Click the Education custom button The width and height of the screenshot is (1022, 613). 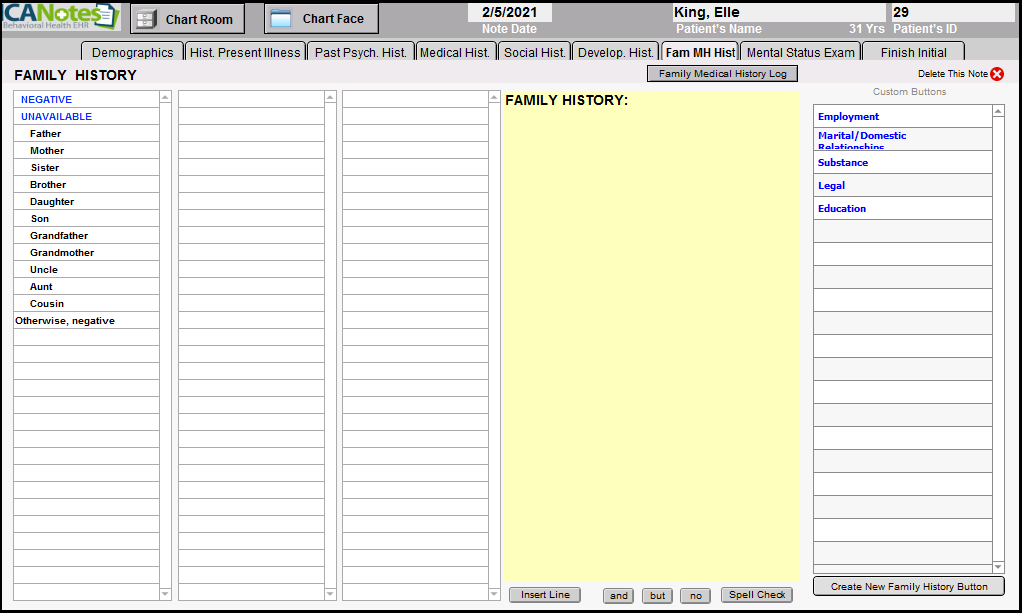coord(903,208)
